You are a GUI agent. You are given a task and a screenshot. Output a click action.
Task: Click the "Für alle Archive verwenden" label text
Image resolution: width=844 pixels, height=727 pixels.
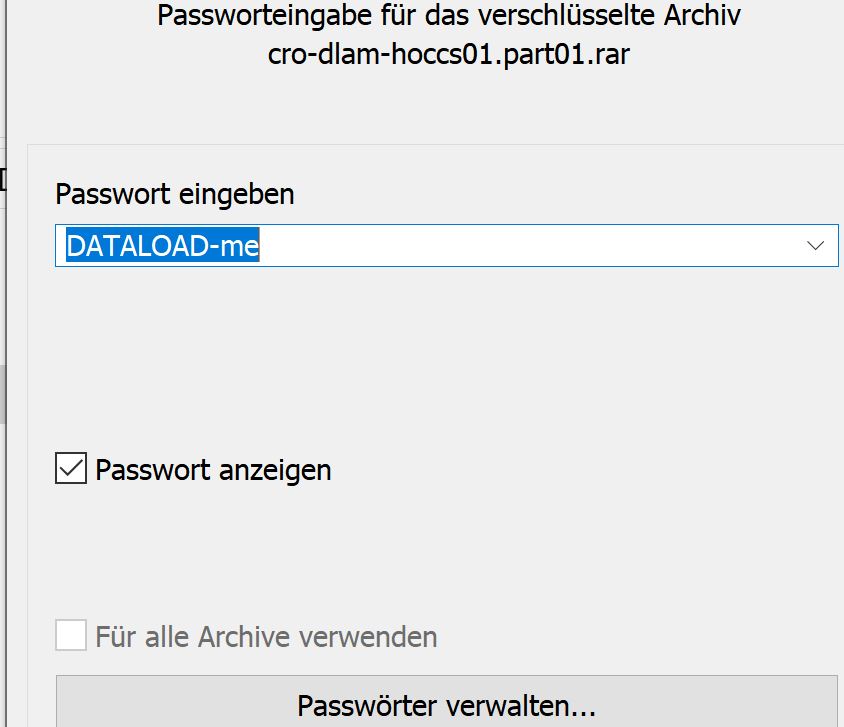(266, 636)
